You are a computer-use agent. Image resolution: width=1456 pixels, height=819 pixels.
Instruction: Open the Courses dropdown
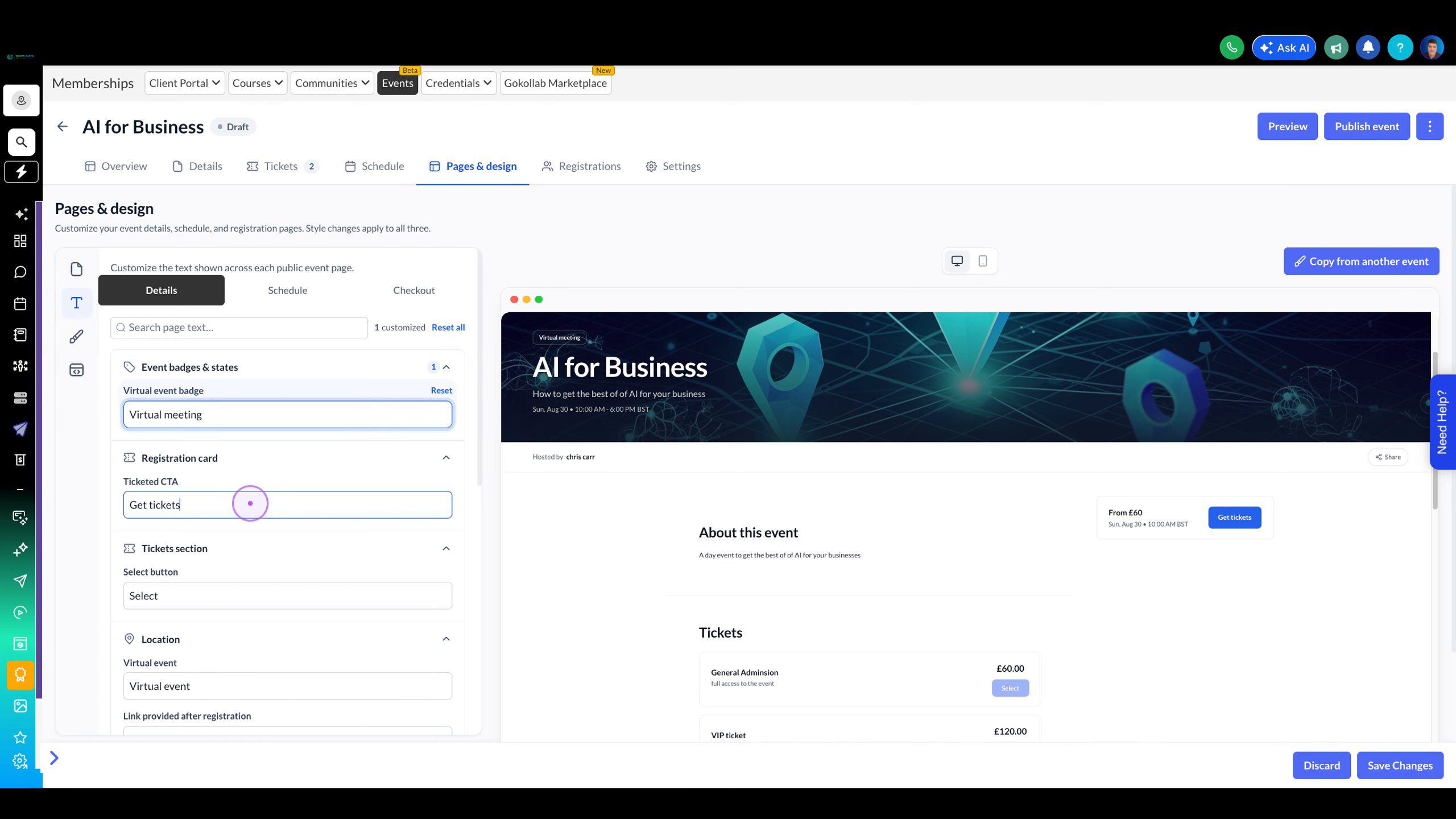pos(258,83)
